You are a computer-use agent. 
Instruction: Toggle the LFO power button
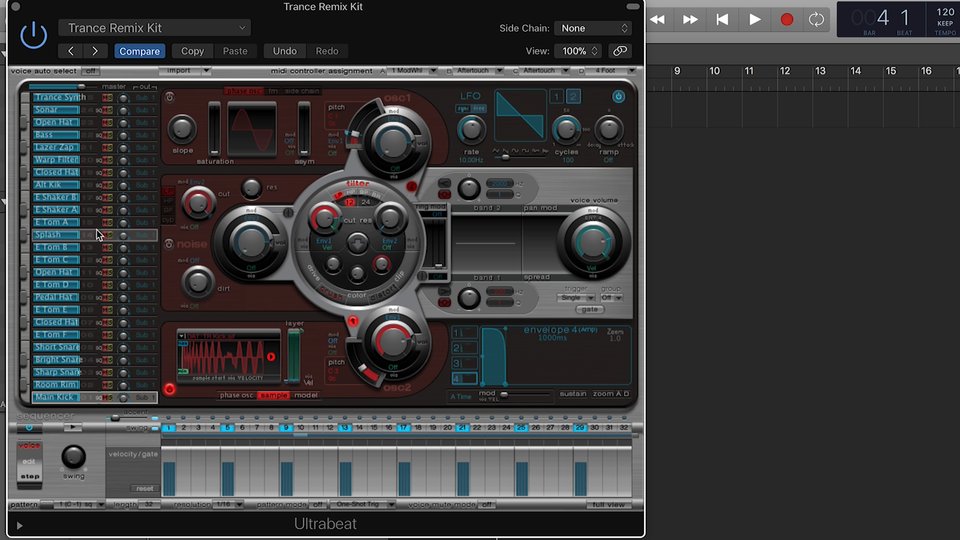point(618,97)
